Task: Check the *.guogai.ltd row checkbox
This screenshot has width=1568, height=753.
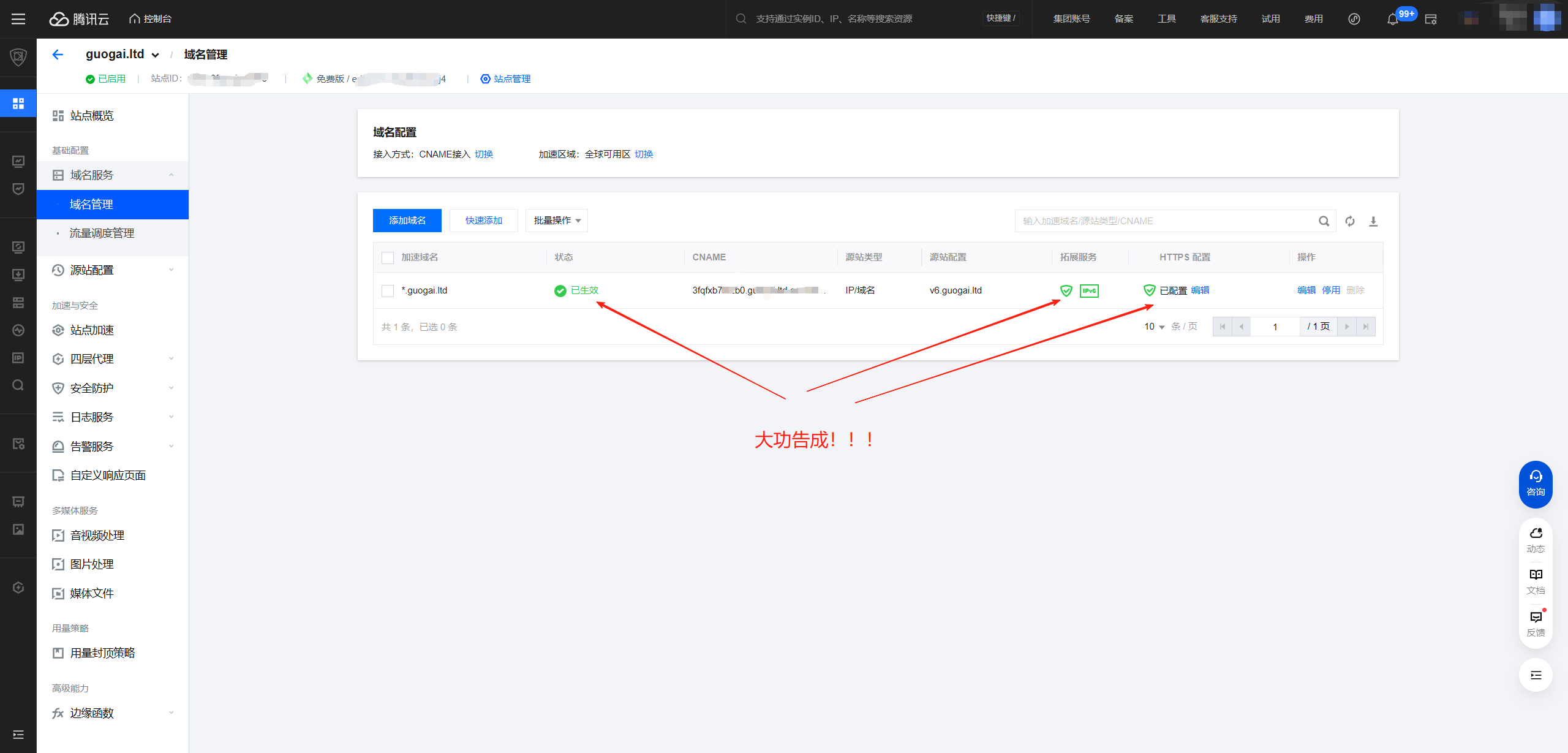Action: point(388,291)
